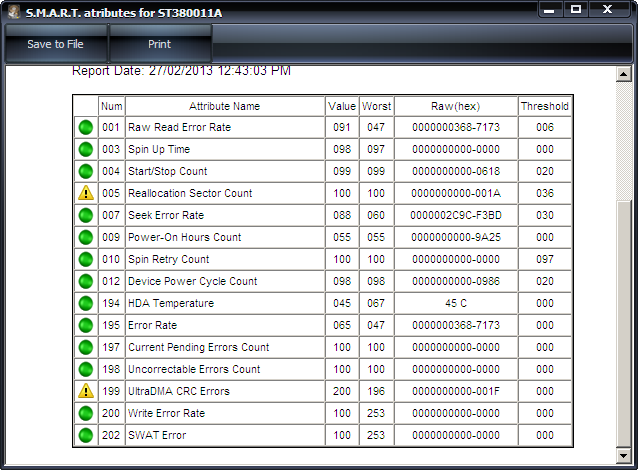Select the Raw Read Error Rate text
Screen dimensions: 638x470
coord(179,127)
